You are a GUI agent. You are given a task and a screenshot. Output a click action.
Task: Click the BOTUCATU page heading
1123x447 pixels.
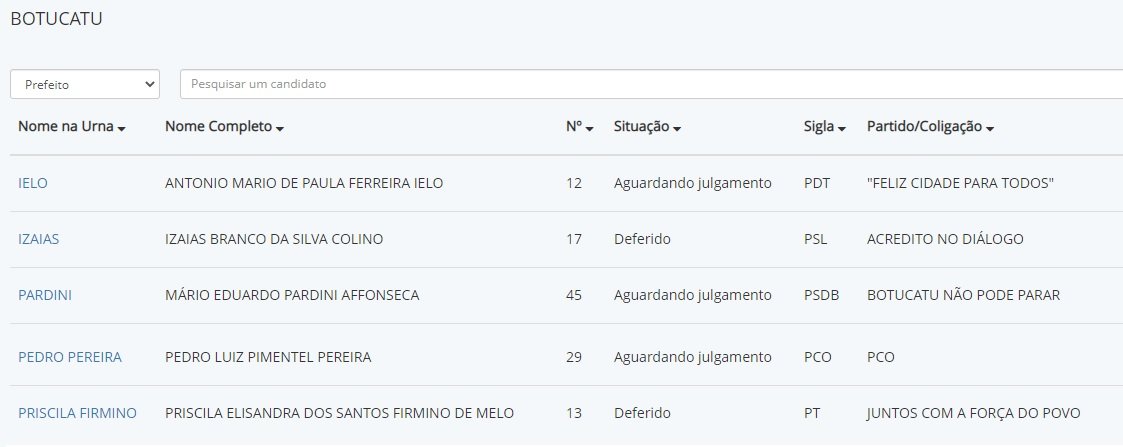pyautogui.click(x=56, y=18)
